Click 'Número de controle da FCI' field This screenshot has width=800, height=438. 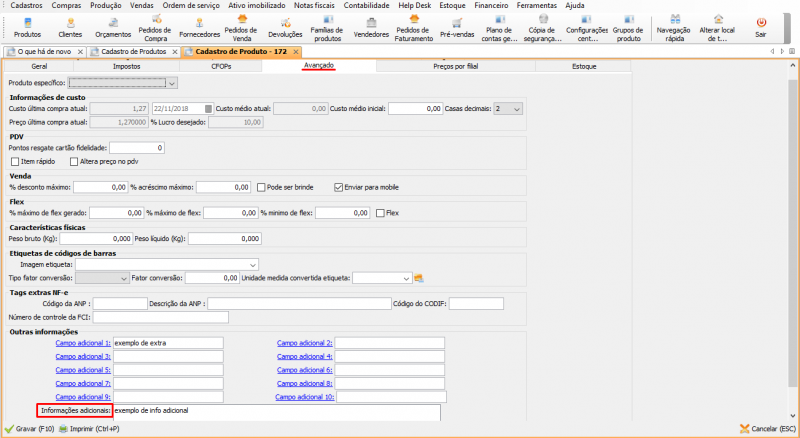tap(160, 318)
